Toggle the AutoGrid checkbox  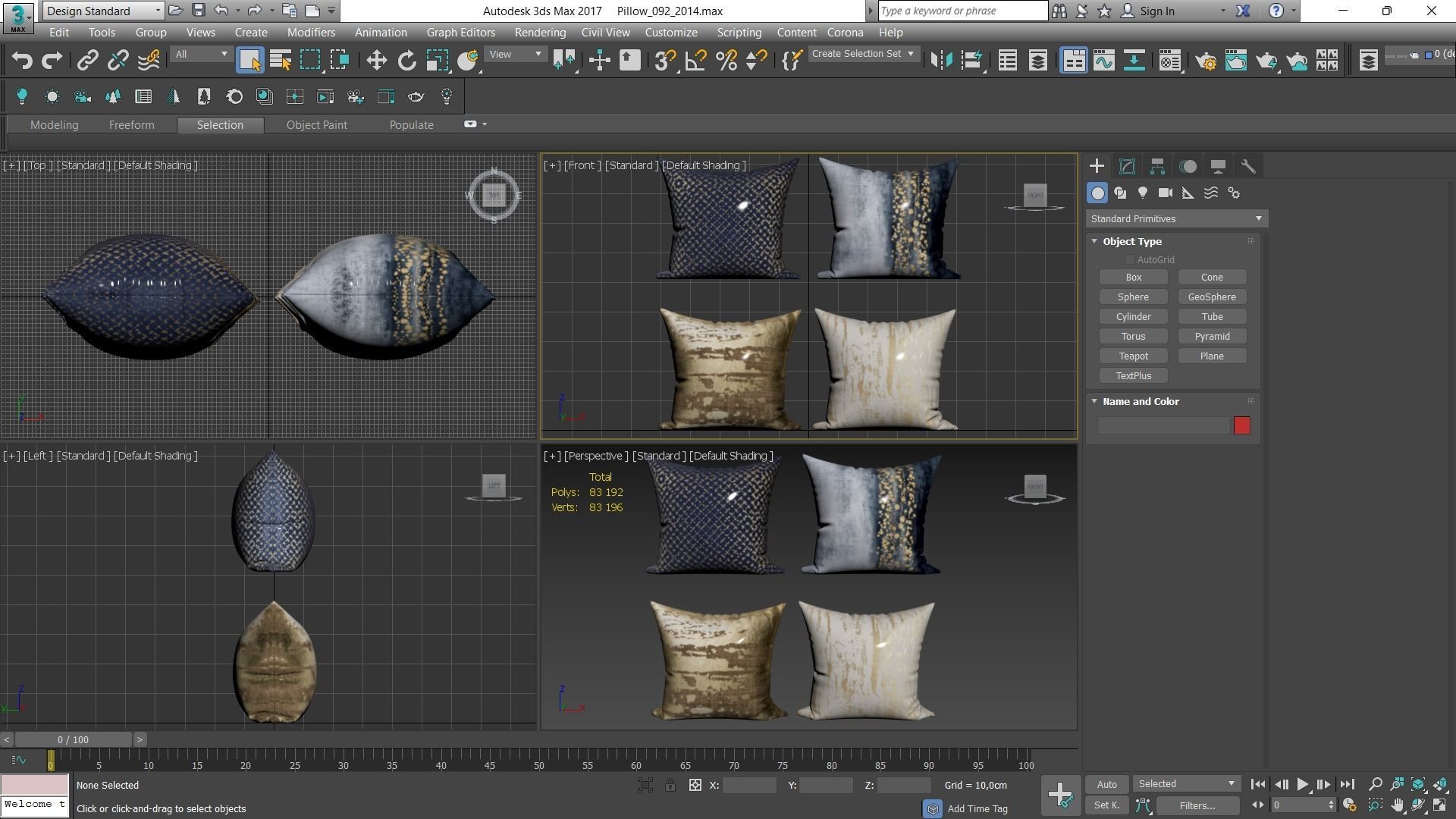point(1130,260)
